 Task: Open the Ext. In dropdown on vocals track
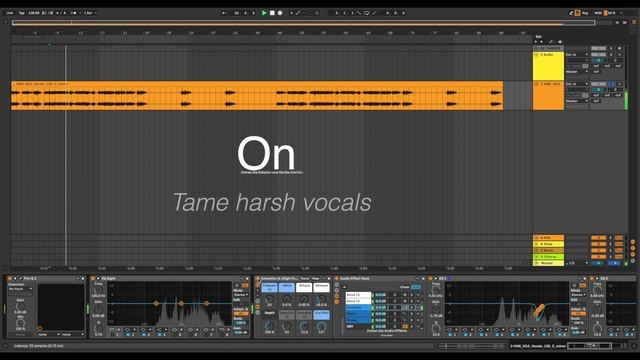[577, 84]
